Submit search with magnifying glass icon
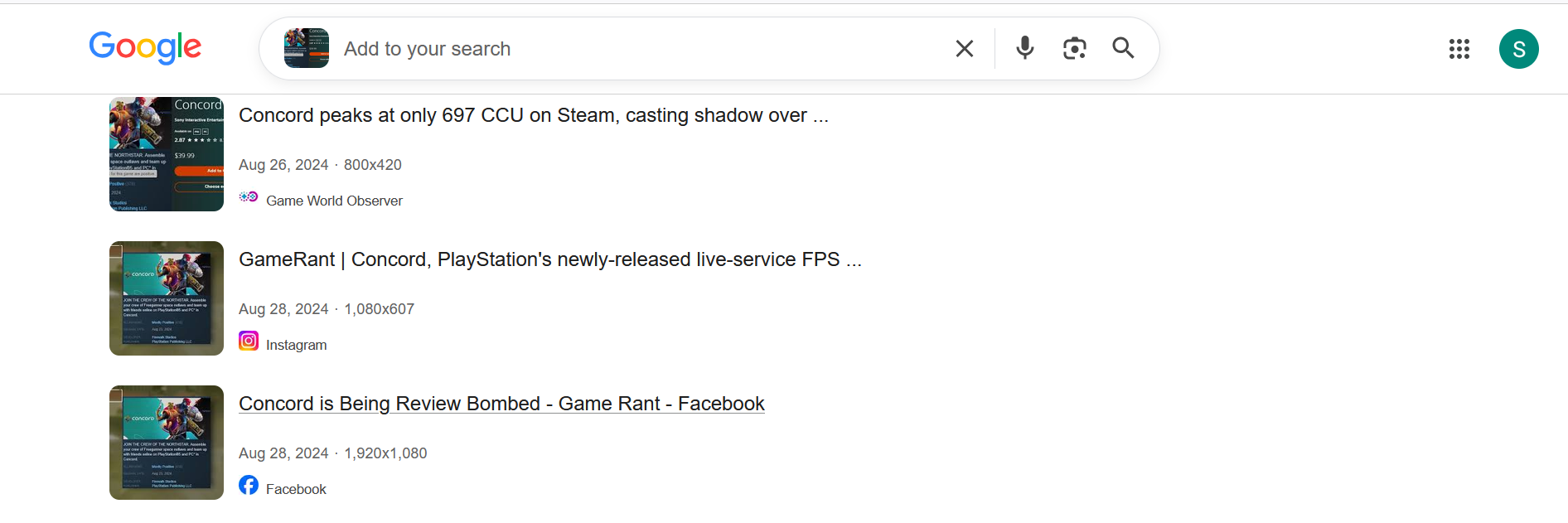Image resolution: width=1568 pixels, height=523 pixels. pyautogui.click(x=1124, y=48)
